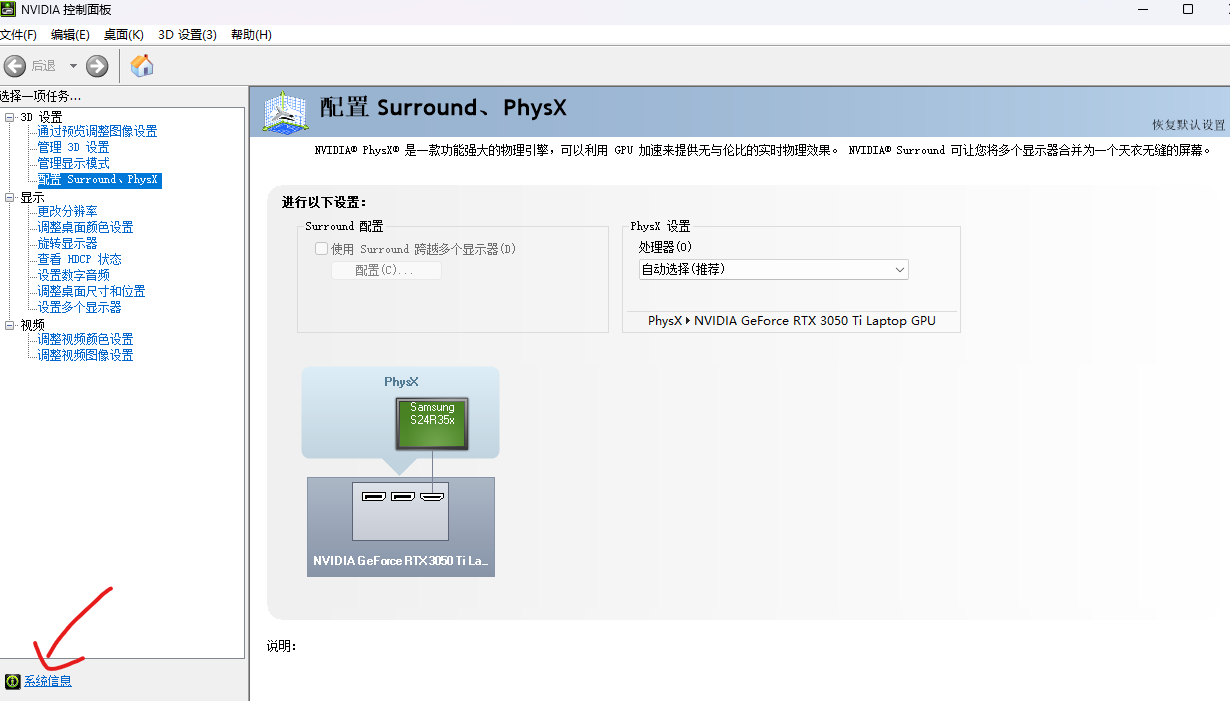Collapse the 3D 设置 tree node

click(x=10, y=117)
